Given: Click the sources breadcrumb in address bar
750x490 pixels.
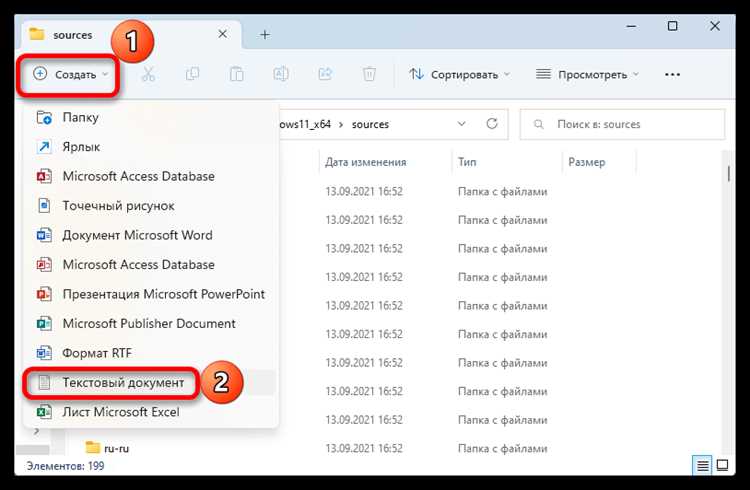Looking at the screenshot, I should [x=370, y=124].
